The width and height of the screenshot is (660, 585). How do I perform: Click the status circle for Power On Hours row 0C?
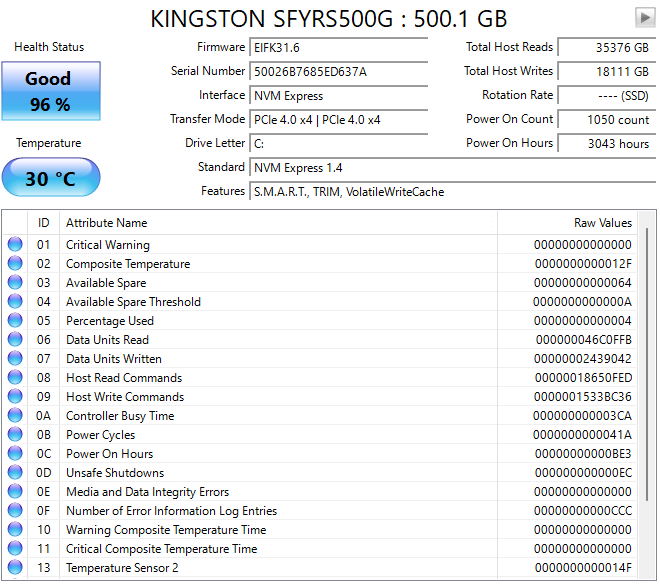[x=15, y=454]
